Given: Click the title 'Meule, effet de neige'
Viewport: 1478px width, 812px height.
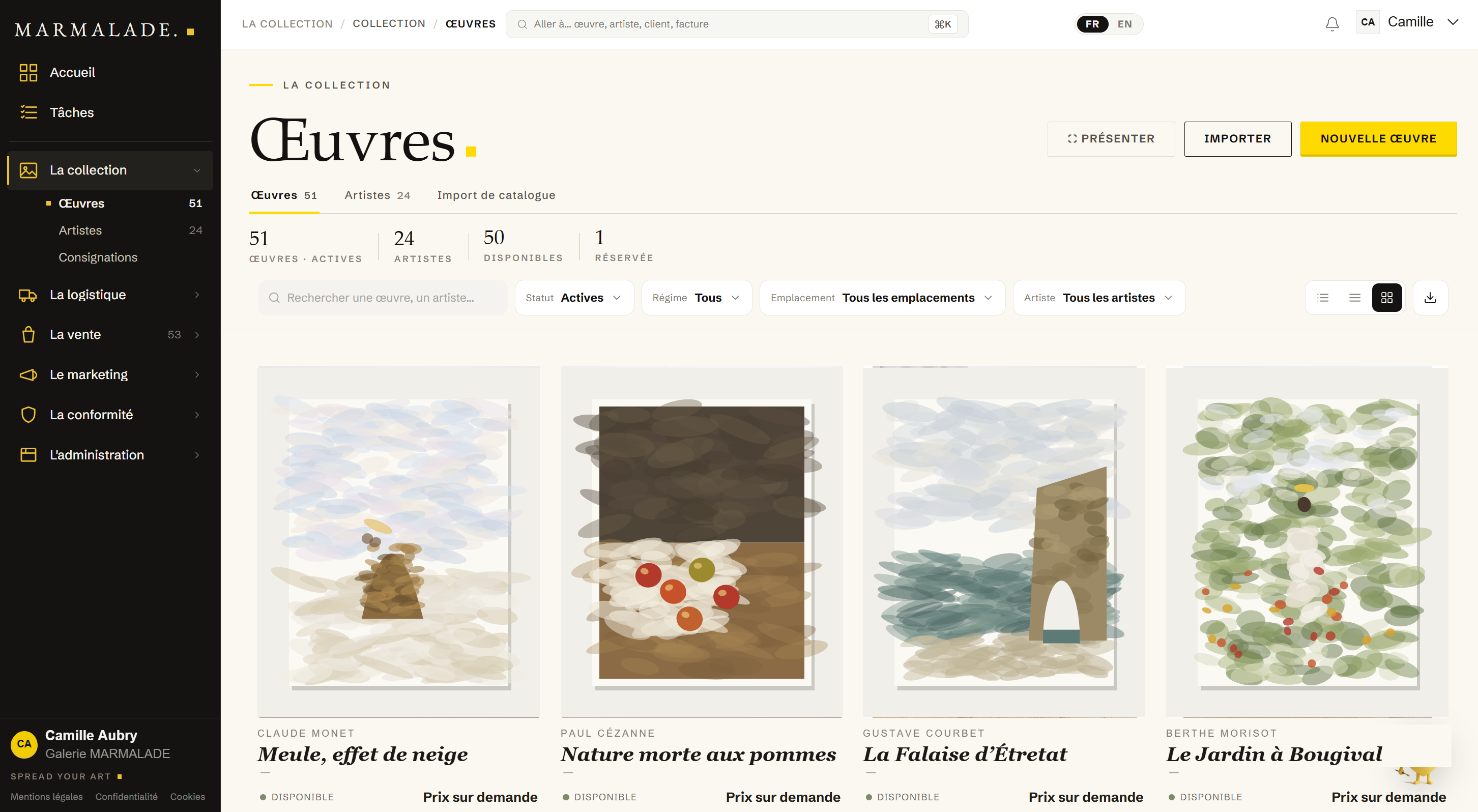Looking at the screenshot, I should (x=363, y=754).
